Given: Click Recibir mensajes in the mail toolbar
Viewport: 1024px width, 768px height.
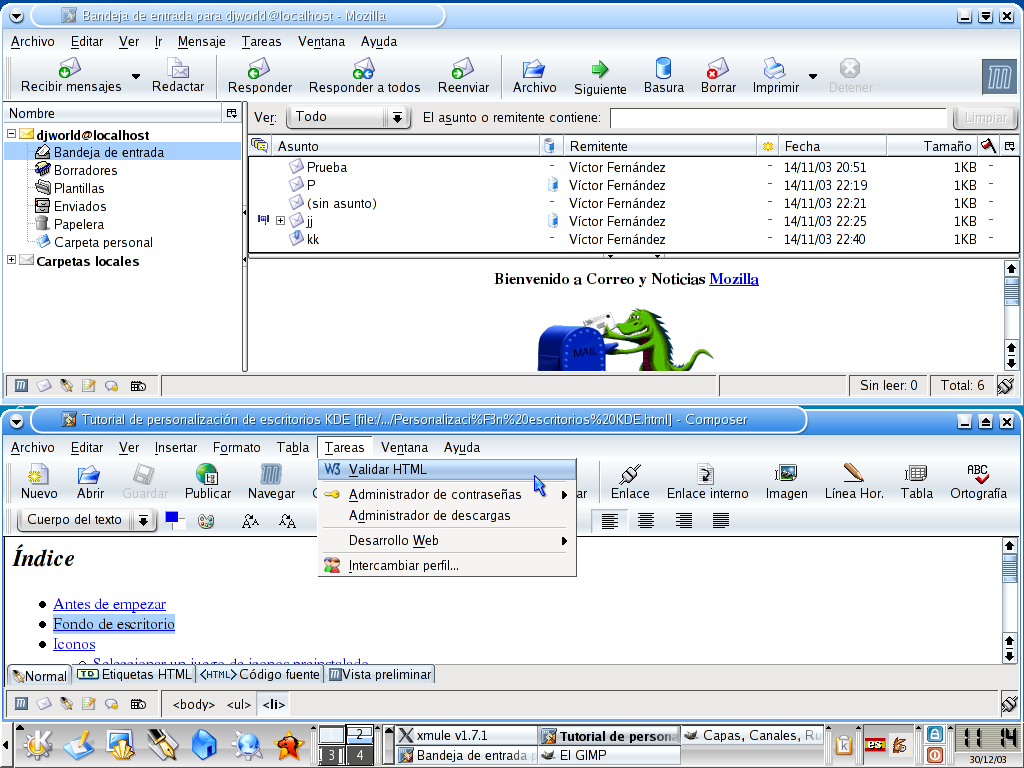Looking at the screenshot, I should point(71,76).
